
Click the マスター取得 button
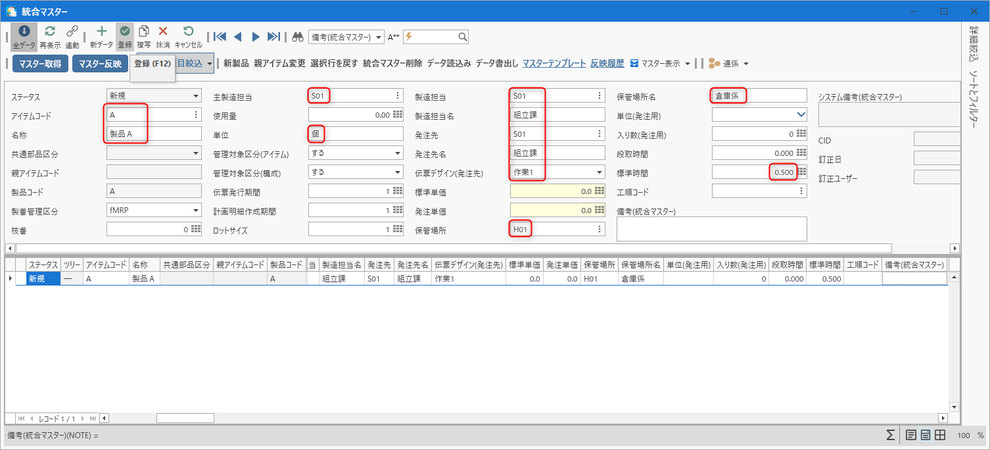[40, 64]
